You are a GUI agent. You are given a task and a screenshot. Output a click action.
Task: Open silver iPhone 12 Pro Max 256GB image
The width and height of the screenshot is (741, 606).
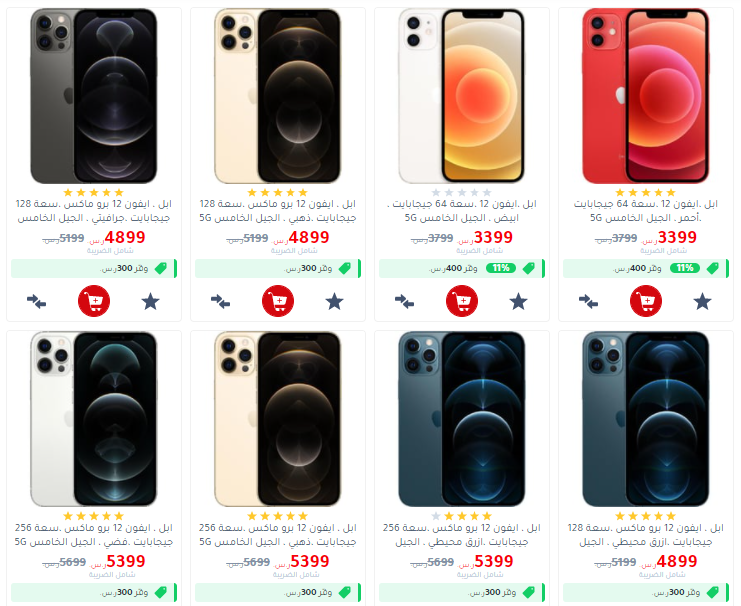click(94, 419)
